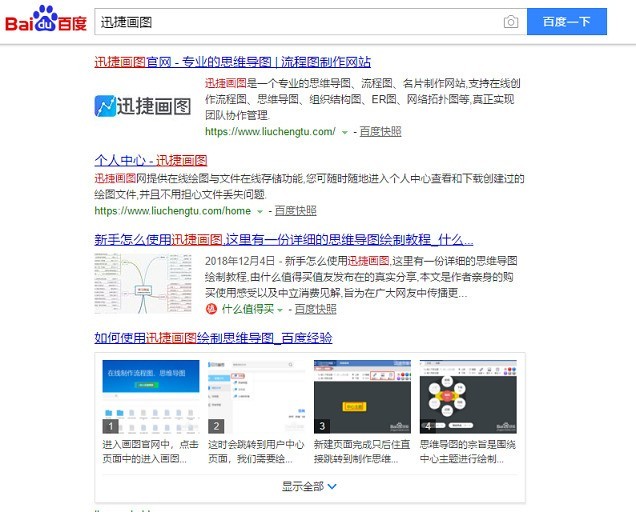
Task: Click caption 思维导图的宗旨是围绕中心主题
Action: click(468, 452)
